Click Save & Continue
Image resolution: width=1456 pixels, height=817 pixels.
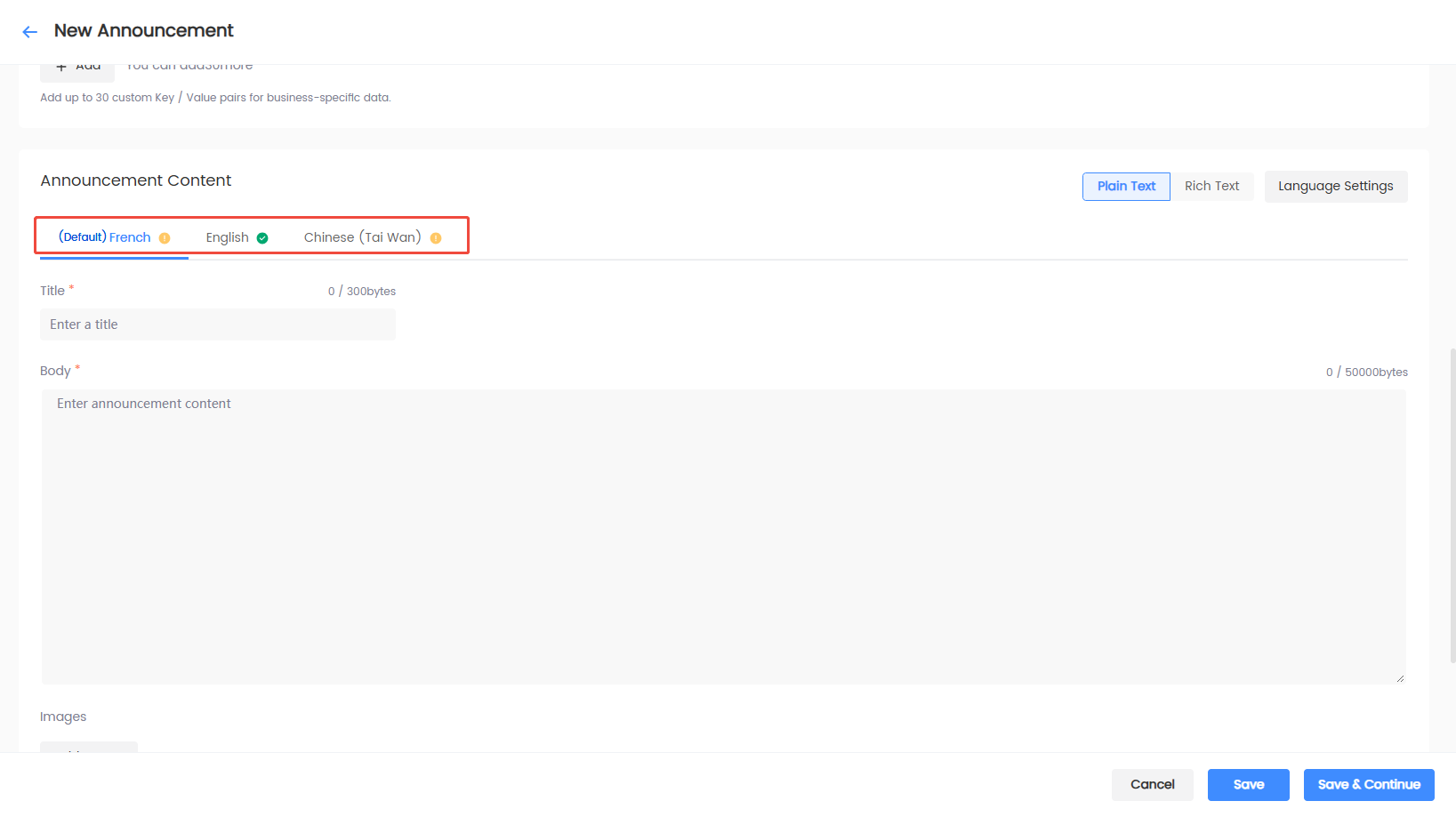pos(1369,784)
